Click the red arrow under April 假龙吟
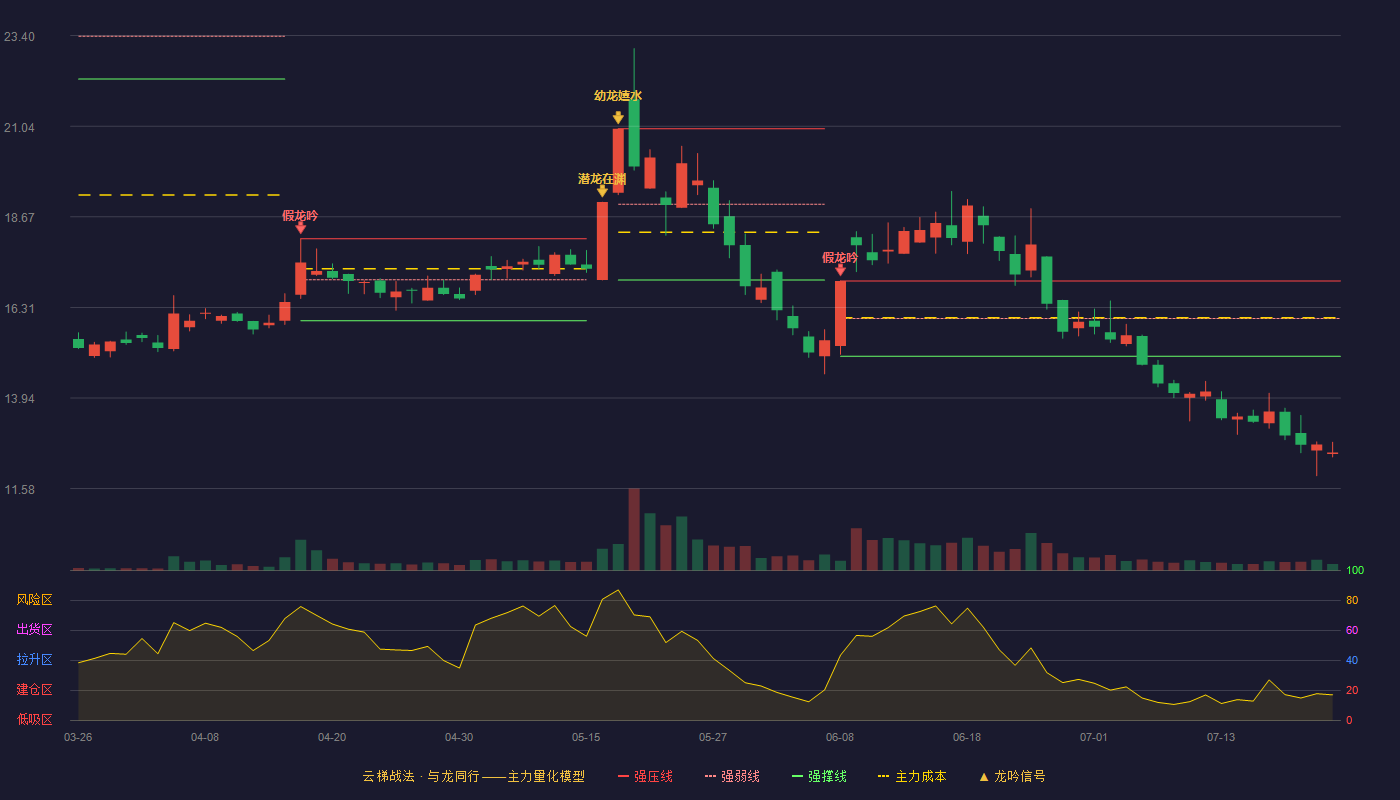This screenshot has width=1400, height=800. (x=300, y=227)
